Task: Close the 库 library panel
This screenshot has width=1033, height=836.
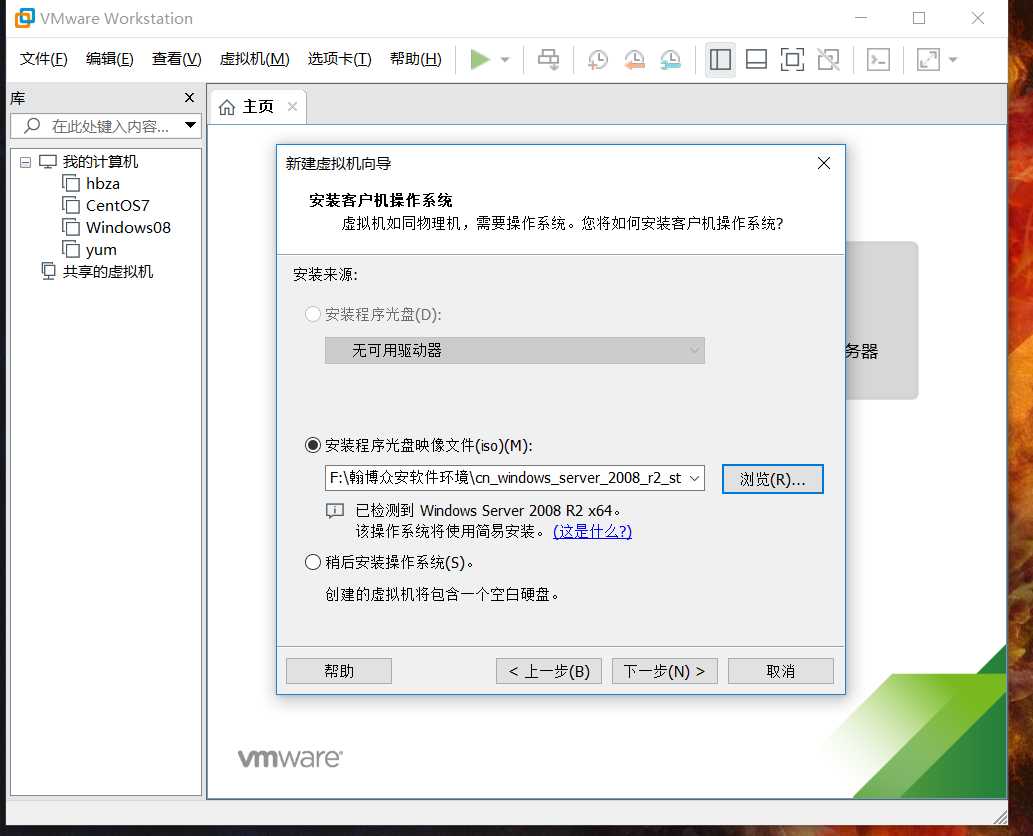Action: point(190,98)
